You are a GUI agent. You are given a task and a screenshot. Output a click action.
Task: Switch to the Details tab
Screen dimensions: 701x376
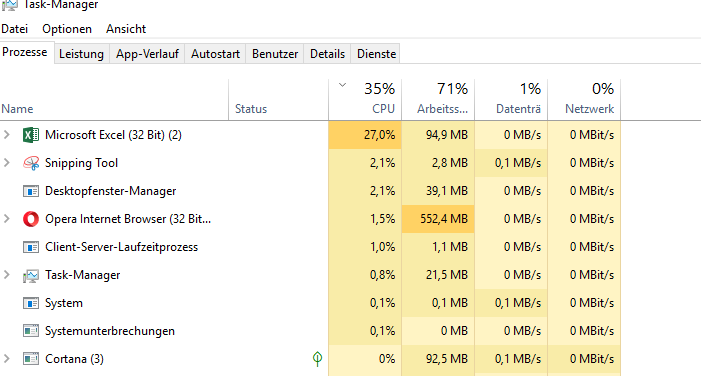pyautogui.click(x=328, y=54)
